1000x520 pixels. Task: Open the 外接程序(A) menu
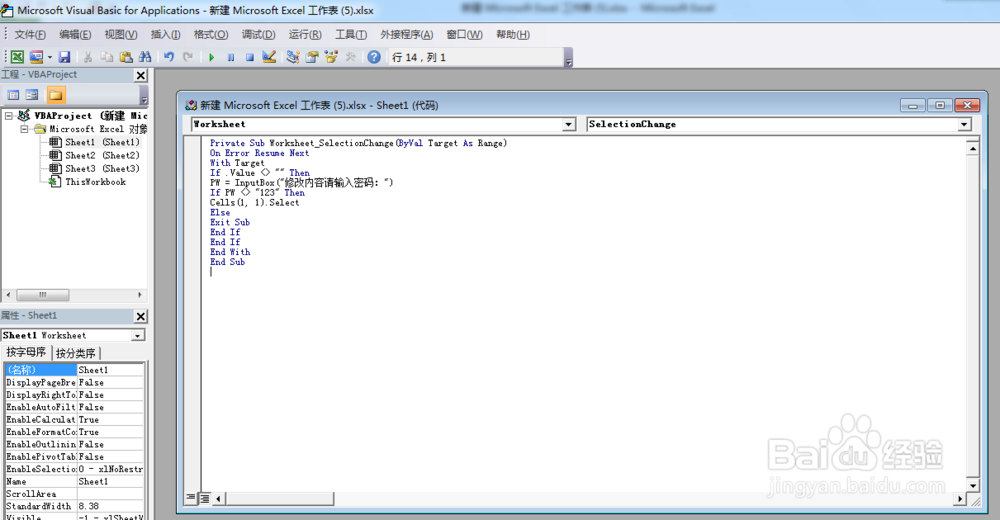[x=407, y=34]
